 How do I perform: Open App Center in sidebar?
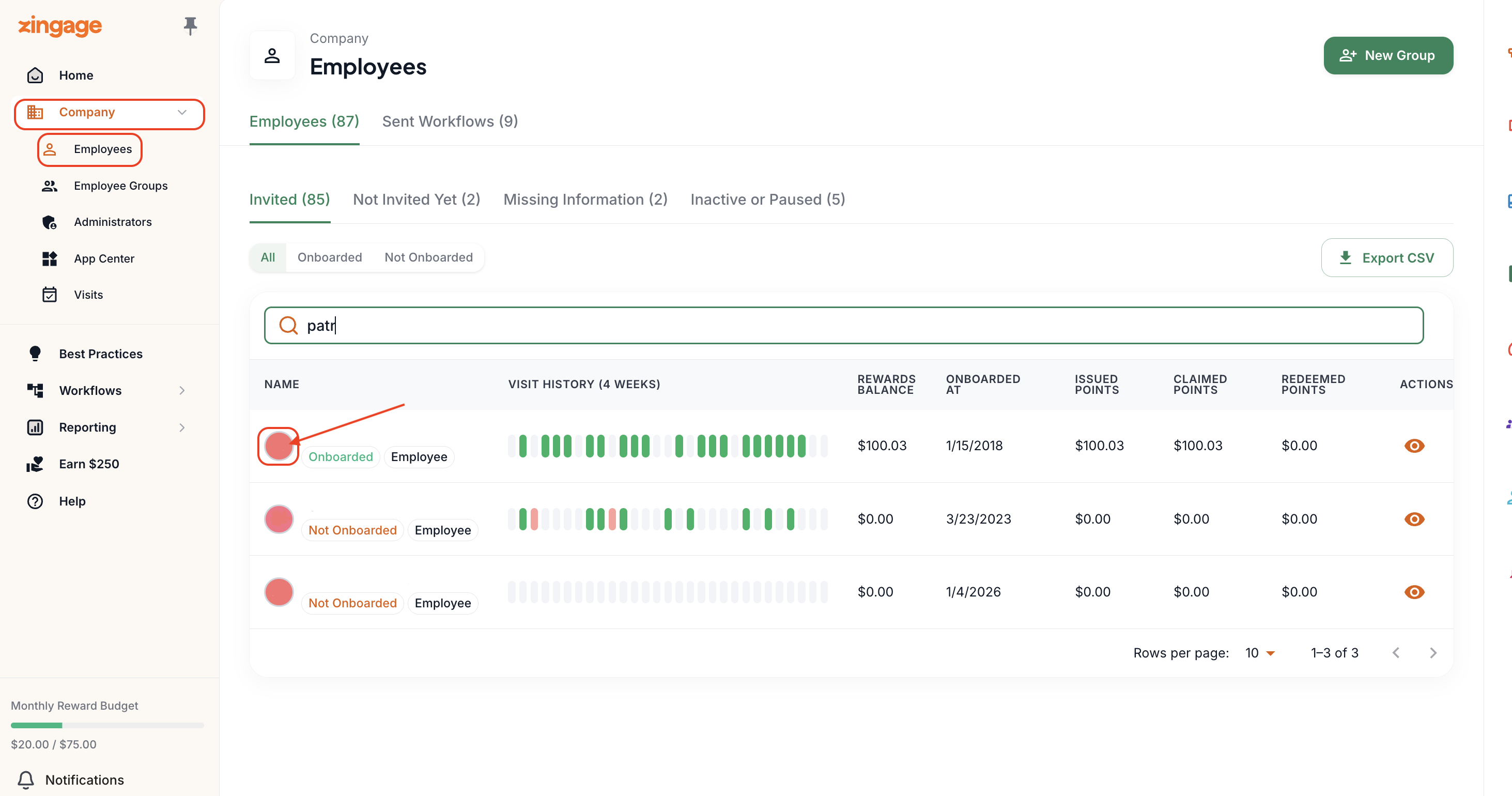104,259
